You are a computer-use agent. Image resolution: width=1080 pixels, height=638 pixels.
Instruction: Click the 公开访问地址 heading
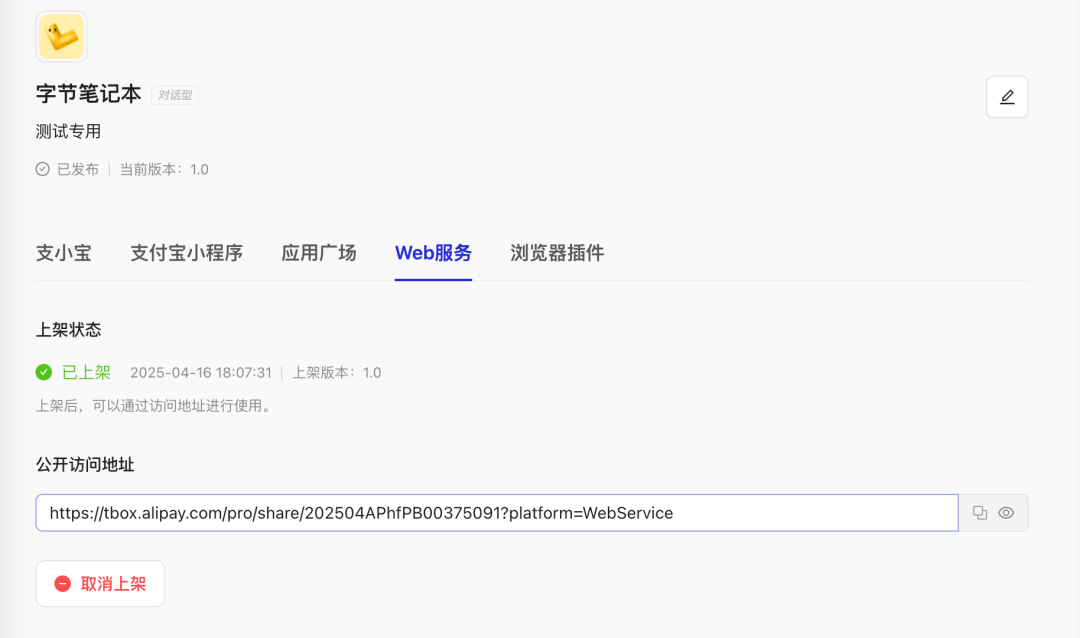tap(85, 465)
